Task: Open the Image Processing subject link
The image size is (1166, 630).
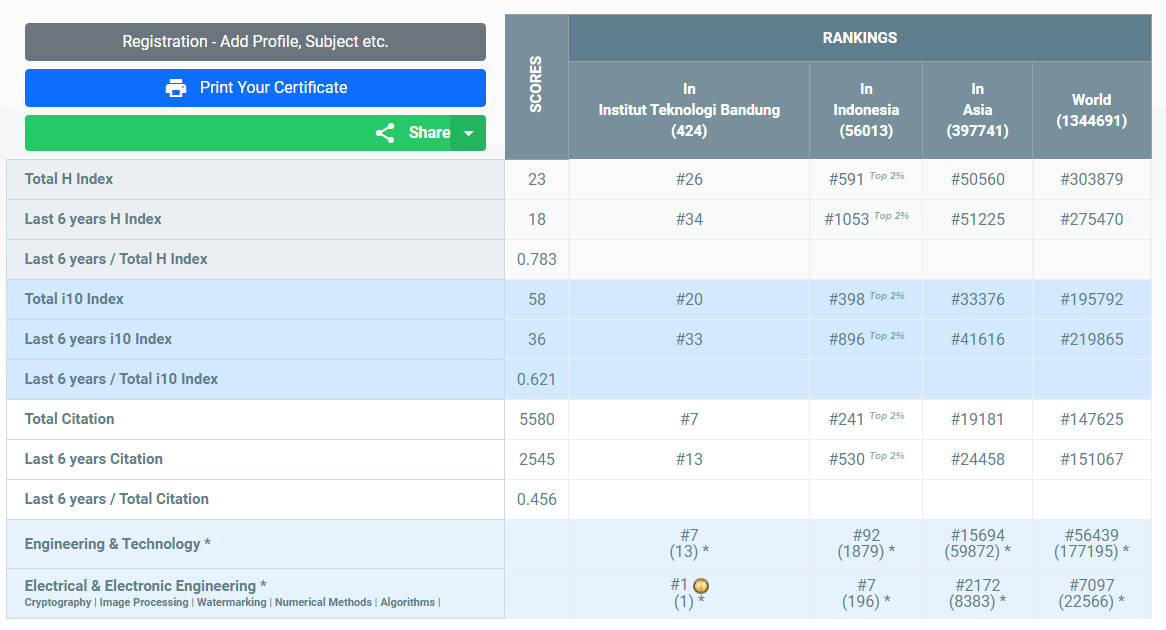Action: pos(142,603)
